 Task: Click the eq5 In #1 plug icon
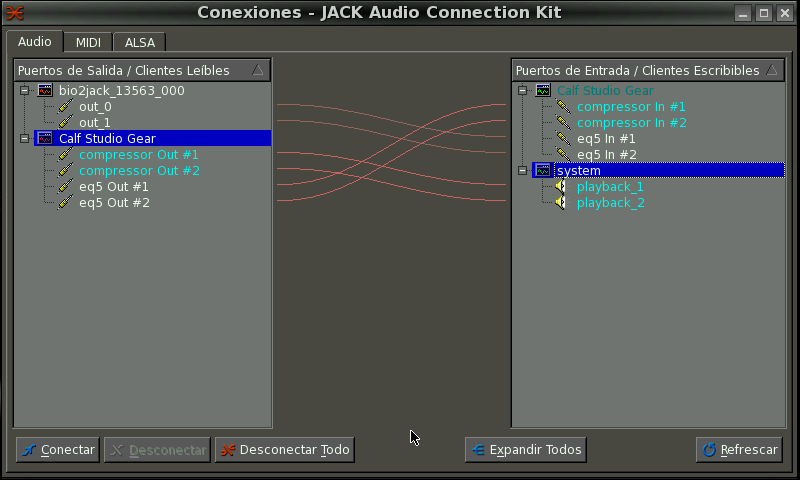pyautogui.click(x=563, y=138)
